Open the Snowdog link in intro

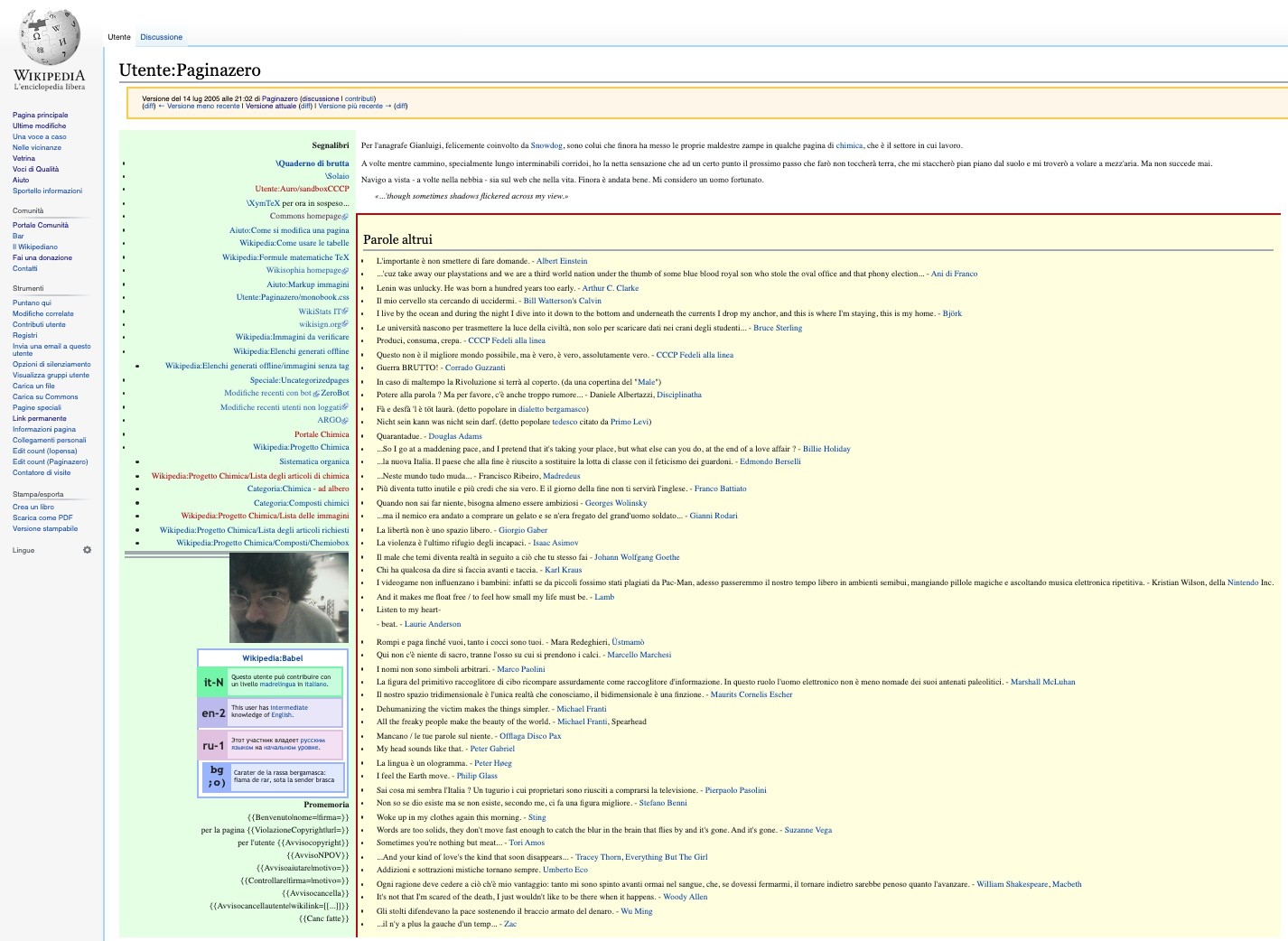coord(546,145)
